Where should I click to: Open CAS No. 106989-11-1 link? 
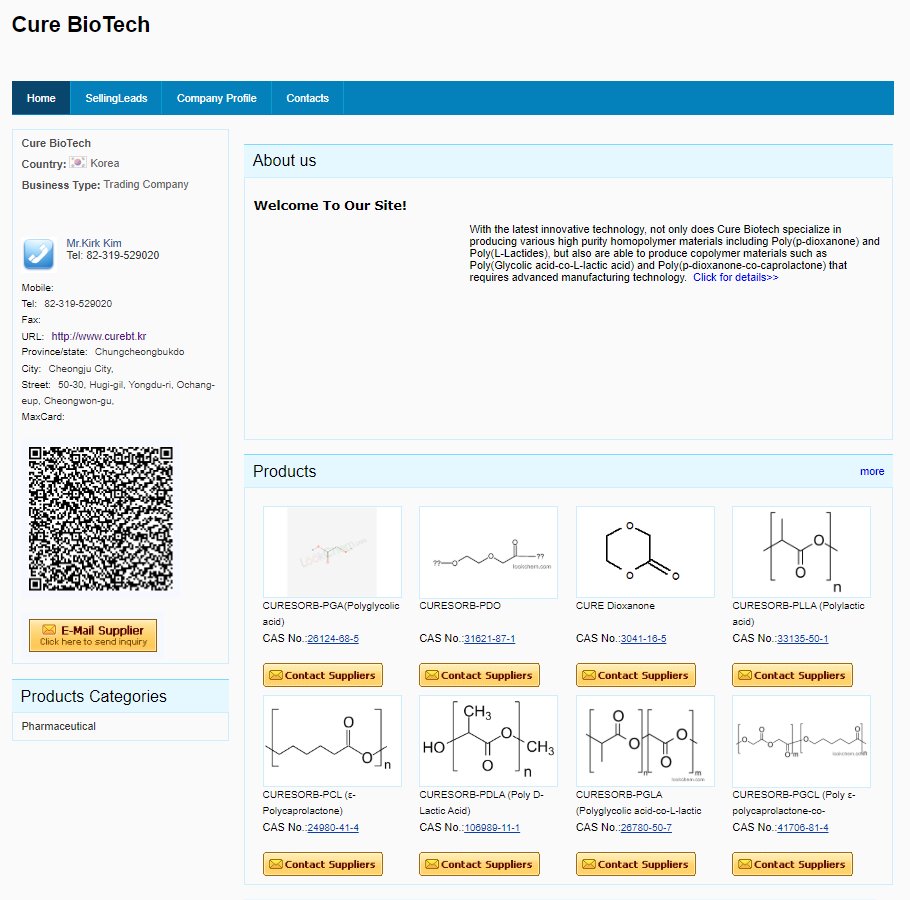(492, 827)
